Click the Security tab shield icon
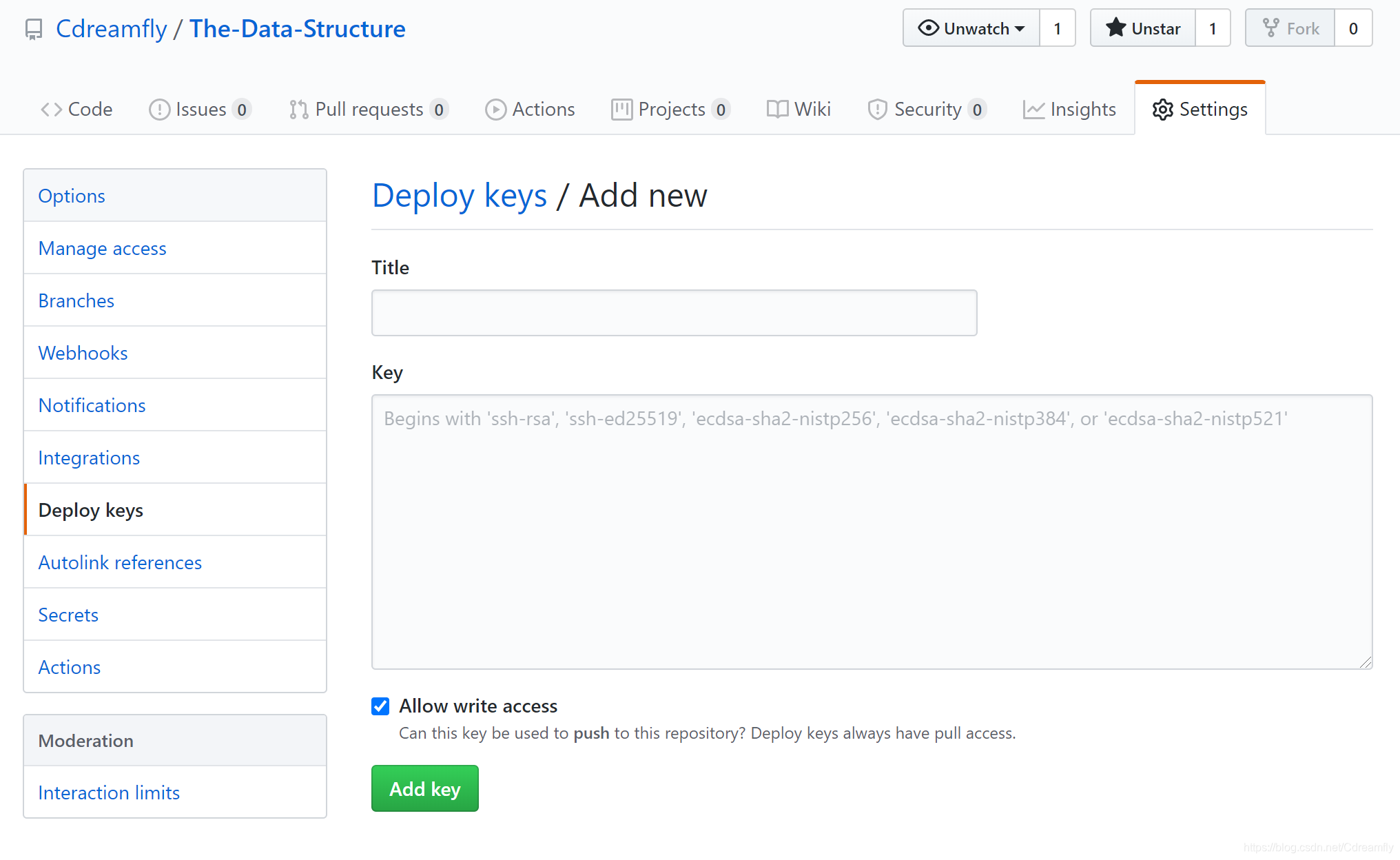1400x860 pixels. (877, 110)
